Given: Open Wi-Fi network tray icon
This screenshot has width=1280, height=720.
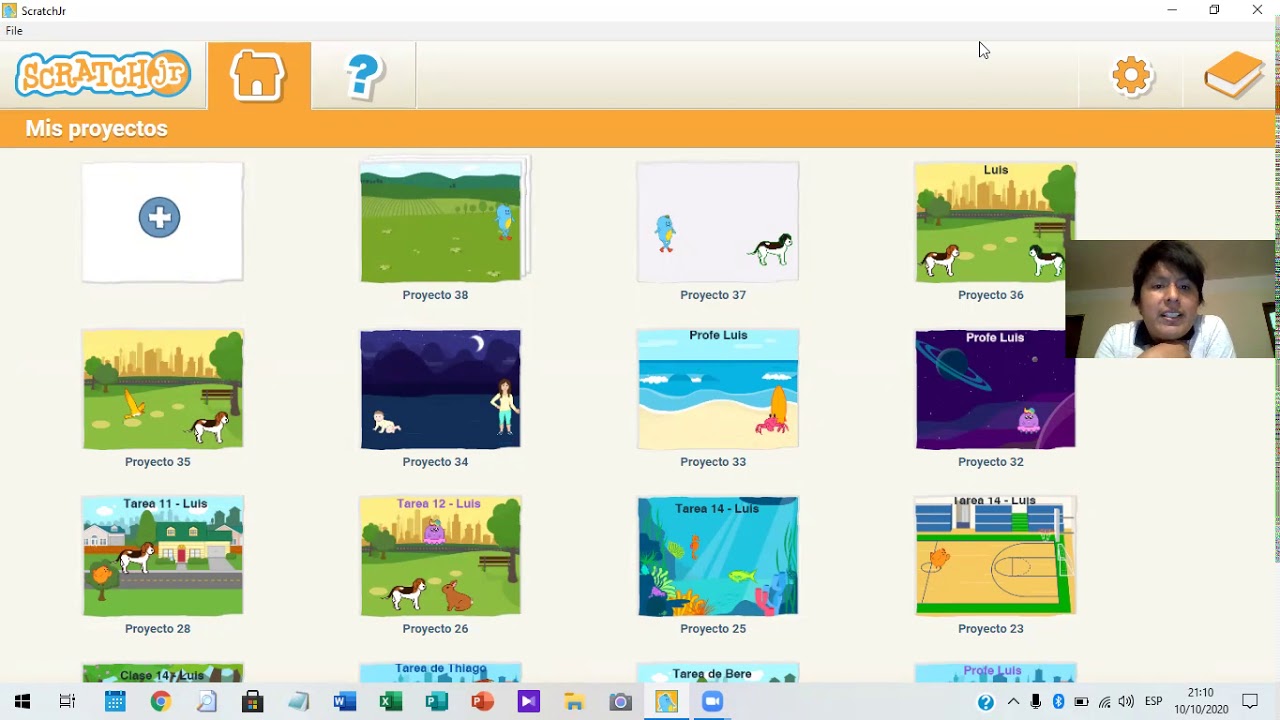Looking at the screenshot, I should (x=1104, y=702).
